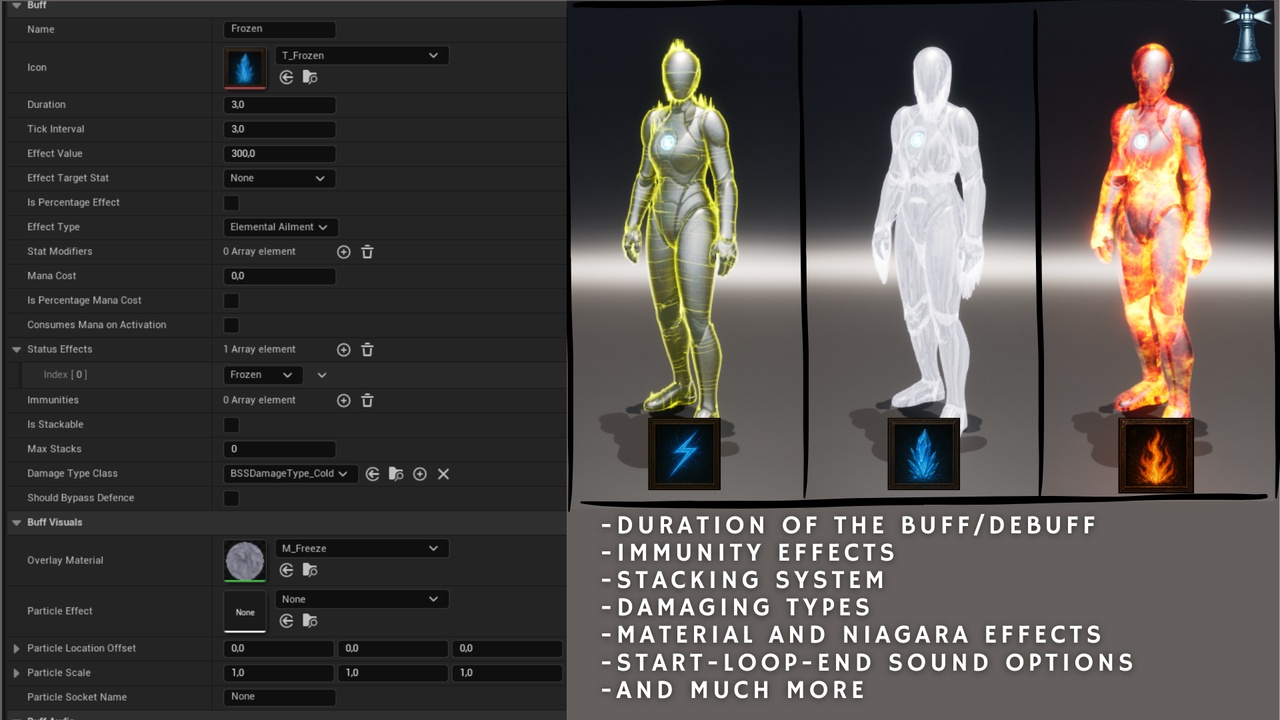Click the blue ice crystal frozen icon
The height and width of the screenshot is (720, 1280).
click(923, 454)
